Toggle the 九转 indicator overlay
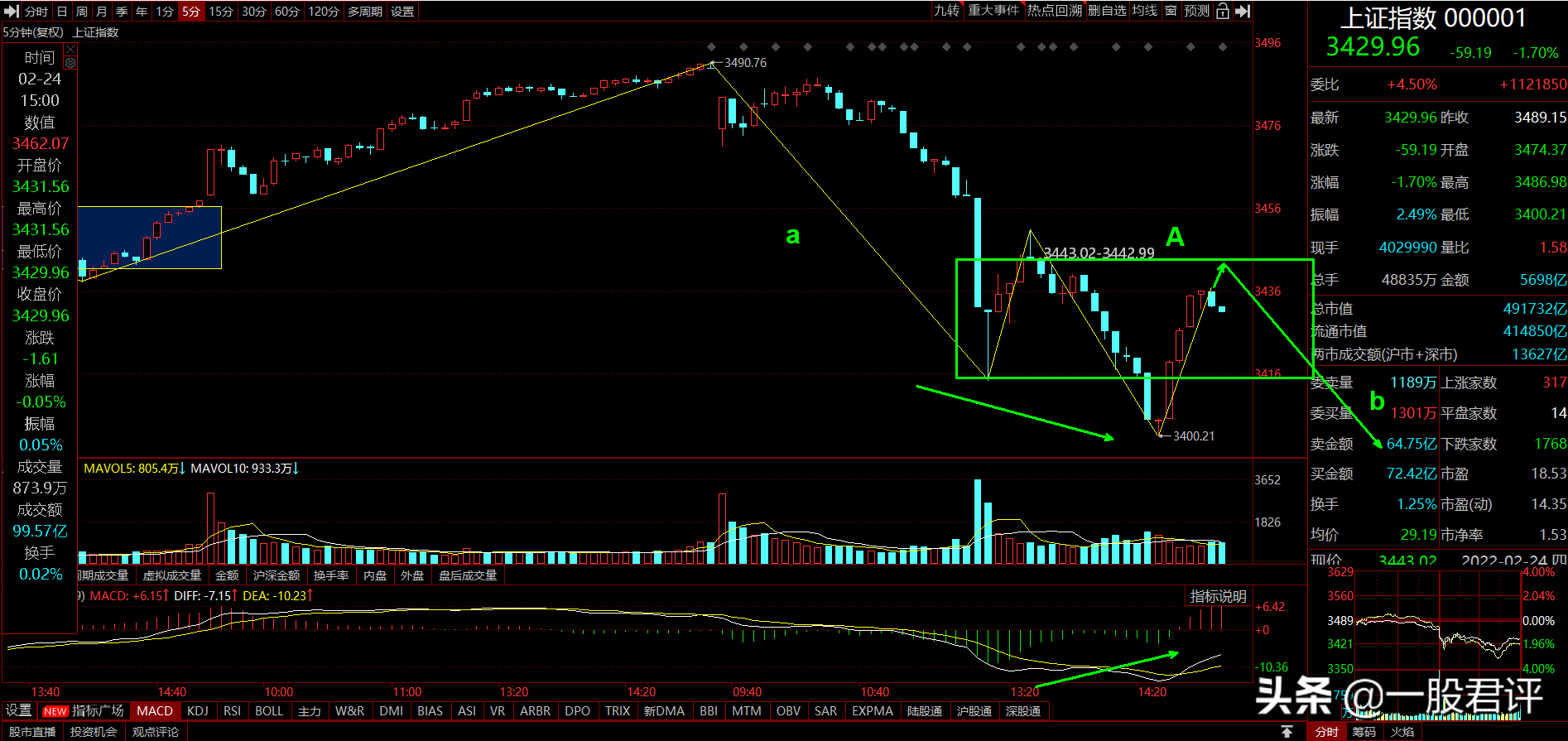This screenshot has height=741, width=1568. coord(946,11)
